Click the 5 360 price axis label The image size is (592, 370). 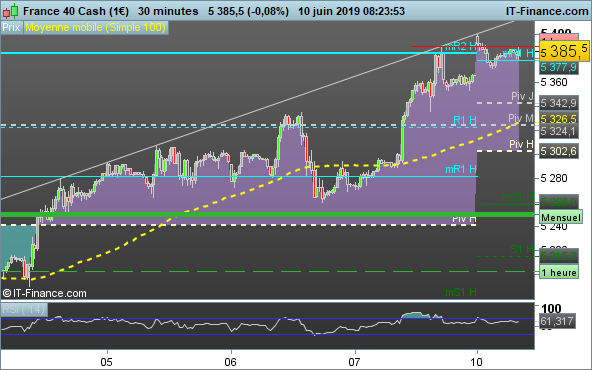(554, 82)
